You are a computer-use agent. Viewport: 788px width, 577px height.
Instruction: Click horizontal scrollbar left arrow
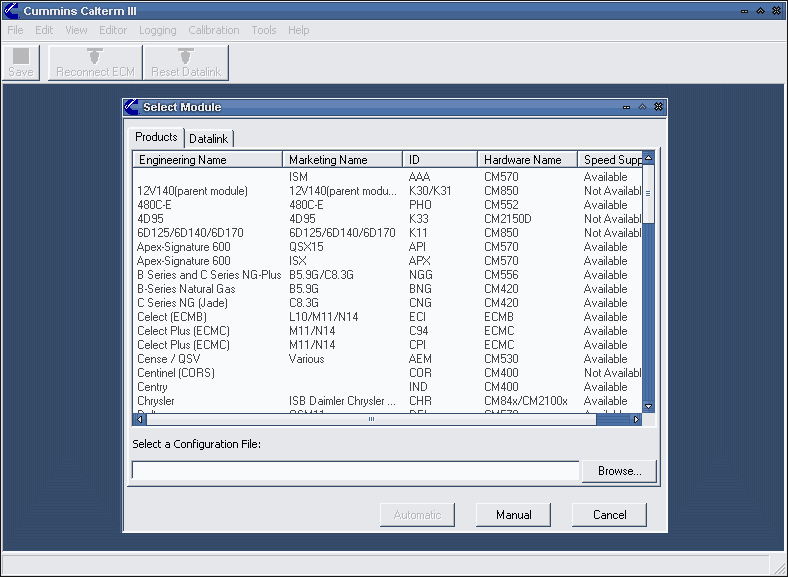[140, 419]
